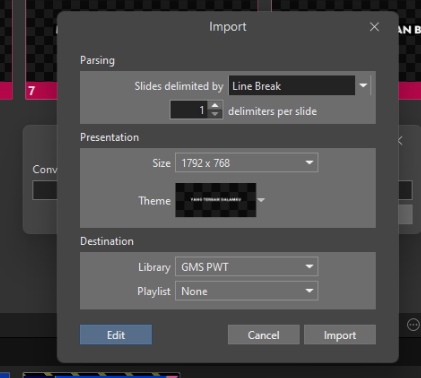Open the Library dropdown showing GMS PWT
Viewport: 421px width, 378px height.
click(247, 267)
